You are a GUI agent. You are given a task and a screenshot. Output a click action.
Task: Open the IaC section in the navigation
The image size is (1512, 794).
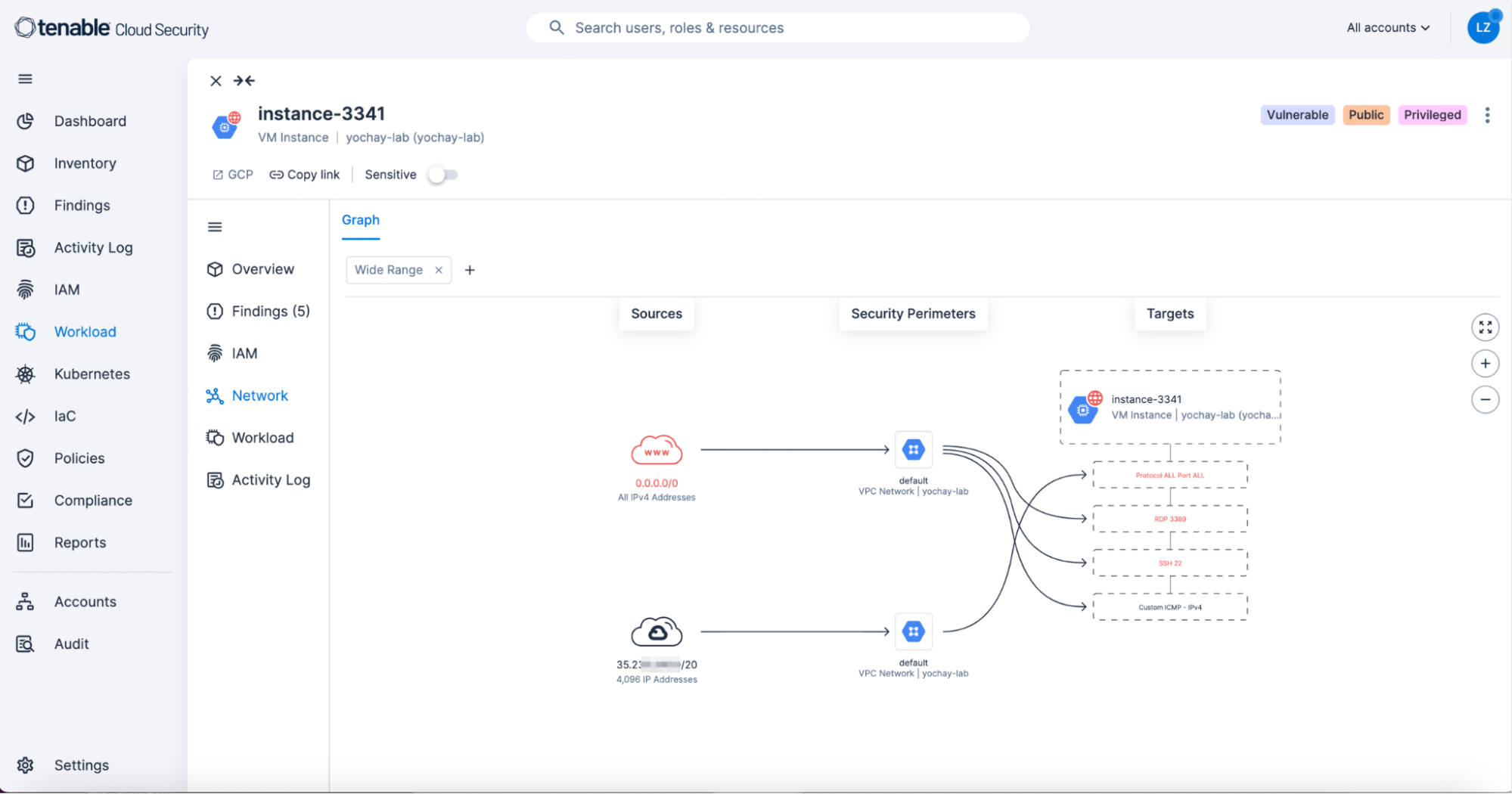[64, 416]
